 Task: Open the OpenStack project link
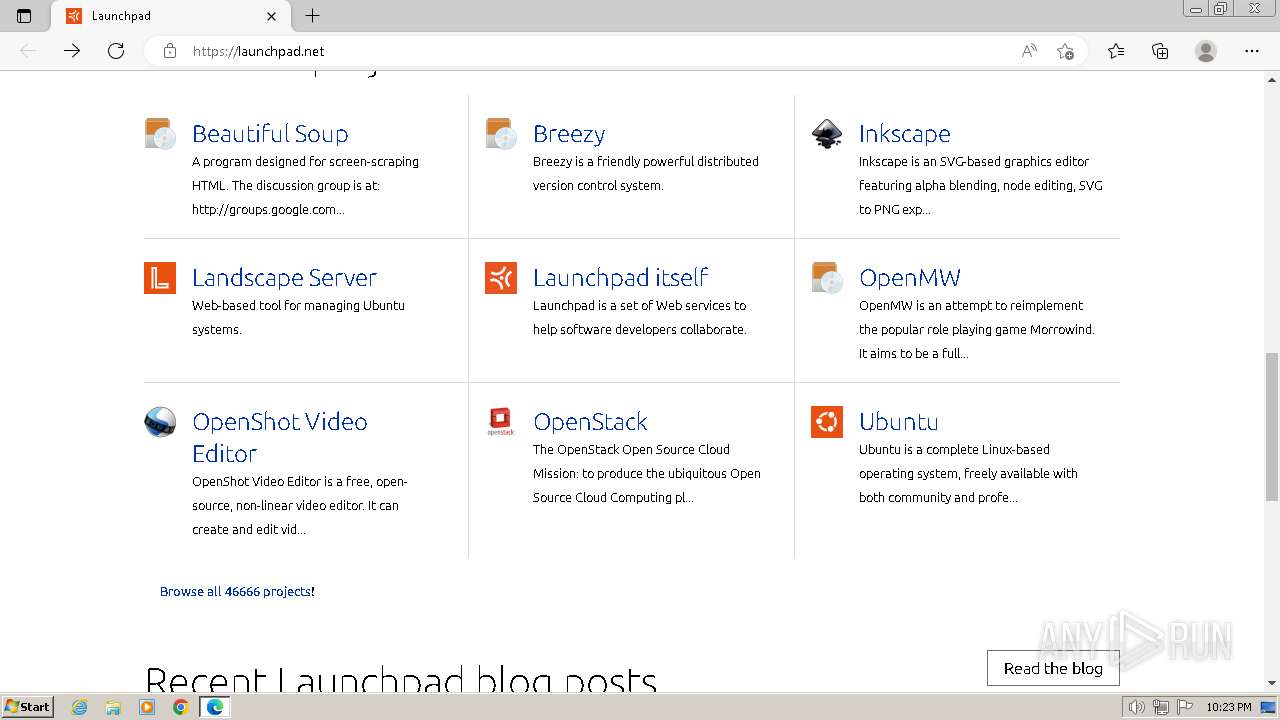tap(590, 422)
